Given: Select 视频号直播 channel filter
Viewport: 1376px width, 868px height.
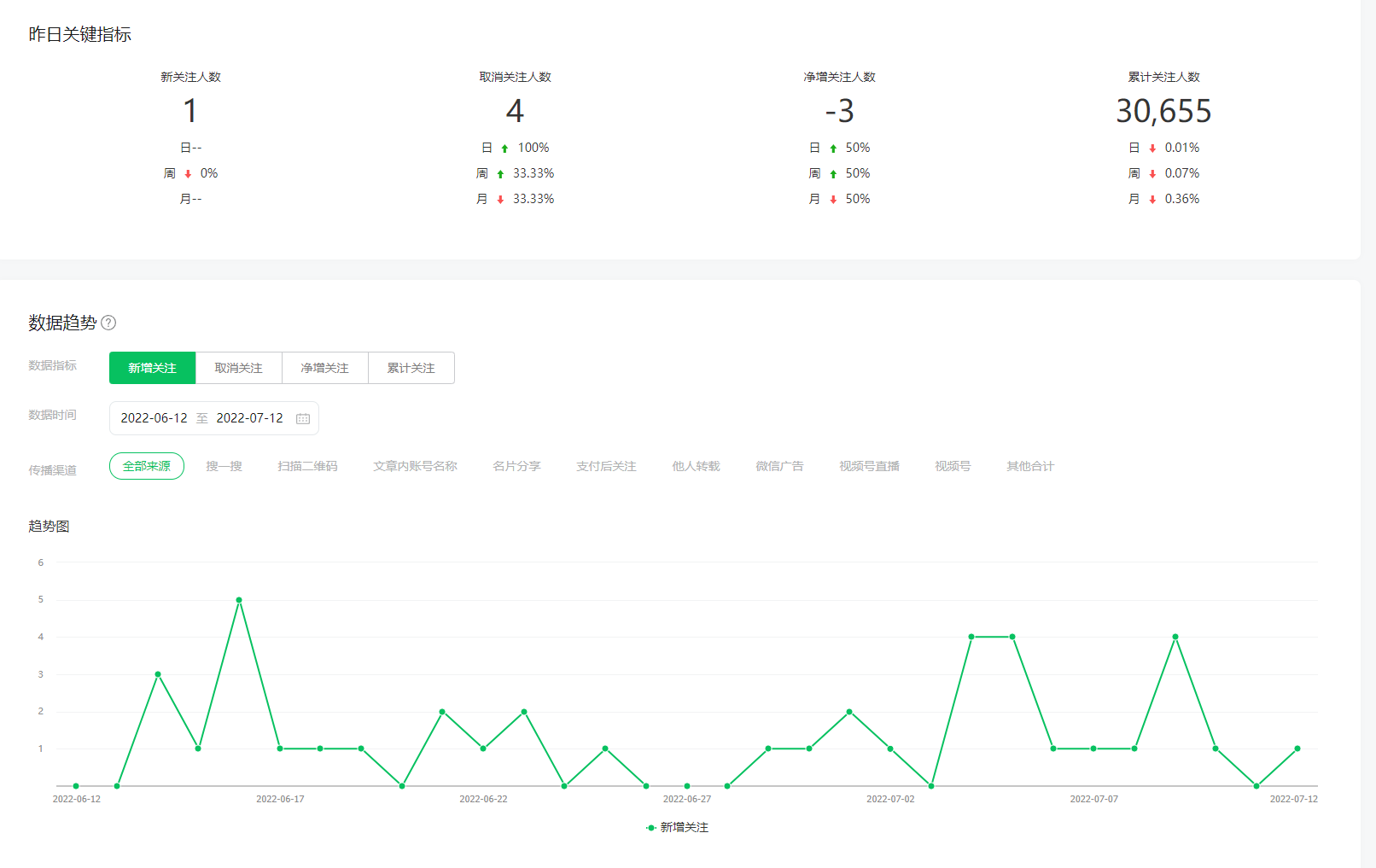Looking at the screenshot, I should tap(869, 466).
